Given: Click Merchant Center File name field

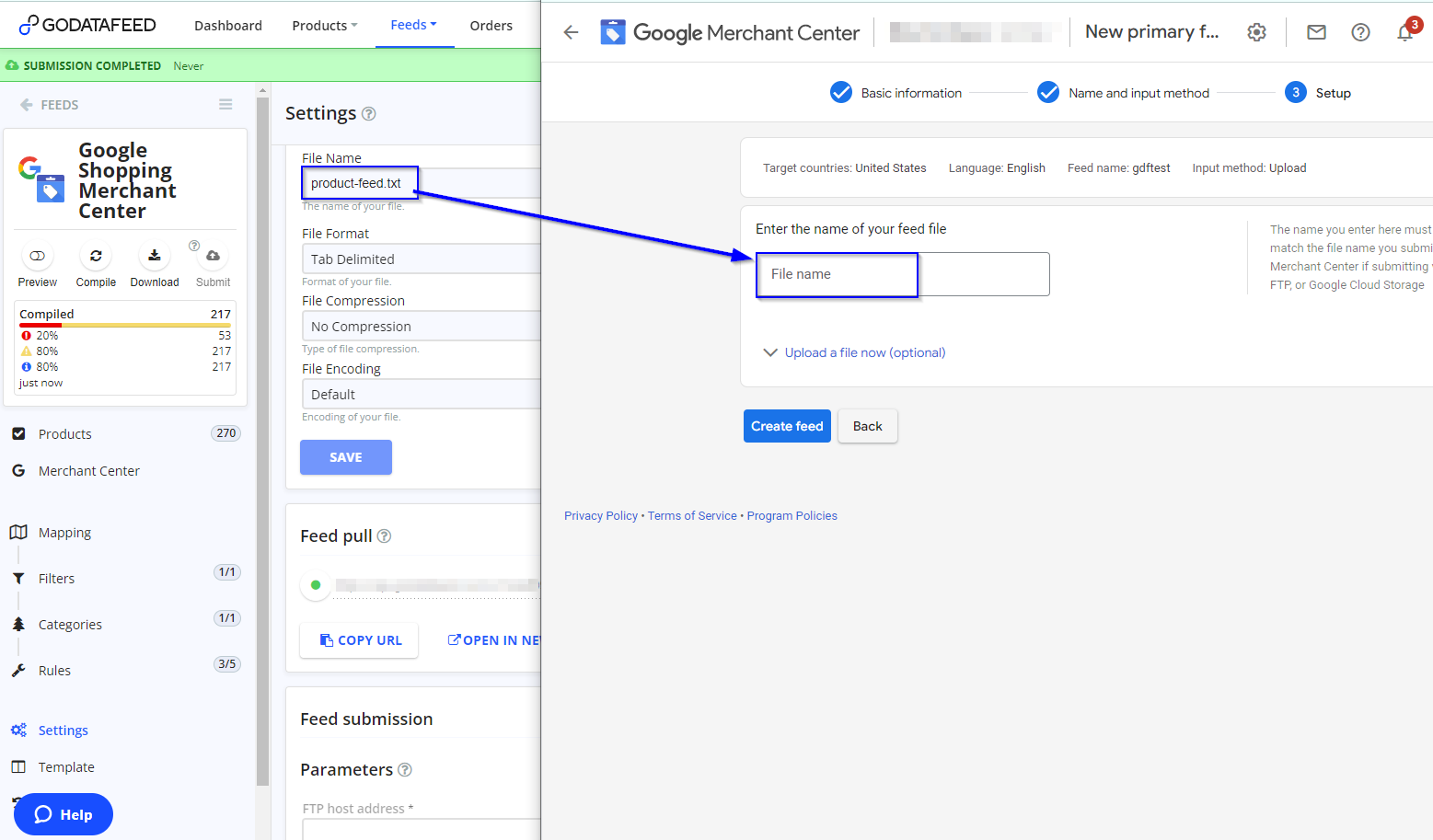Looking at the screenshot, I should point(903,274).
